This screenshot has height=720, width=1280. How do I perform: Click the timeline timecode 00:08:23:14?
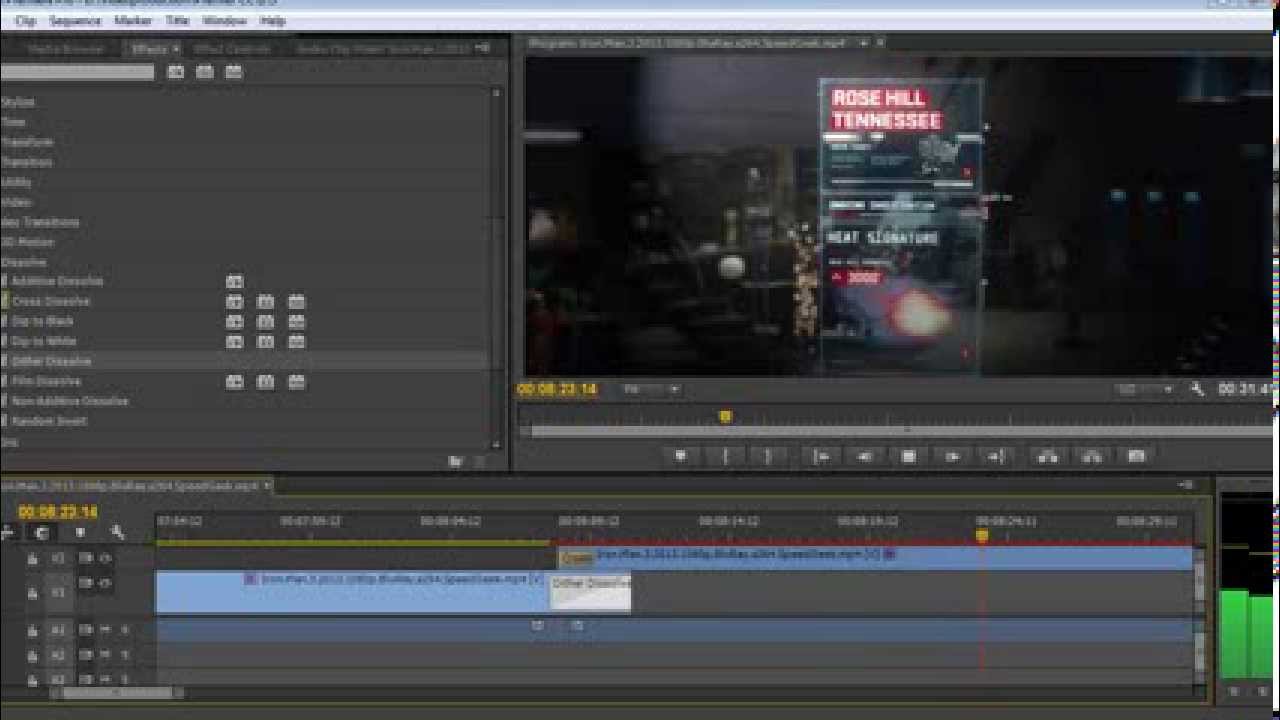tap(58, 512)
